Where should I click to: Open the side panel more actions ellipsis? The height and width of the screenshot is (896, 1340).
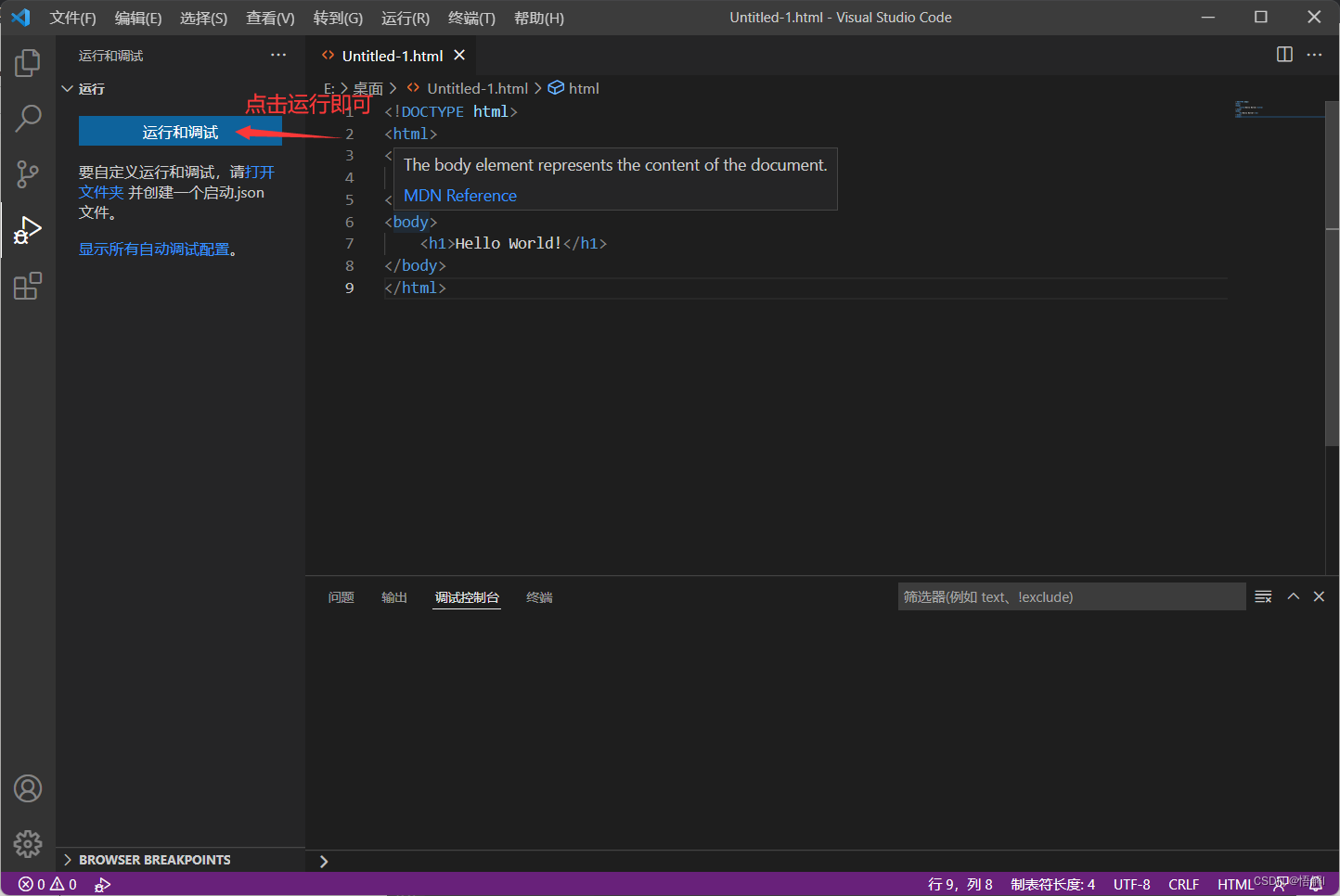point(278,56)
